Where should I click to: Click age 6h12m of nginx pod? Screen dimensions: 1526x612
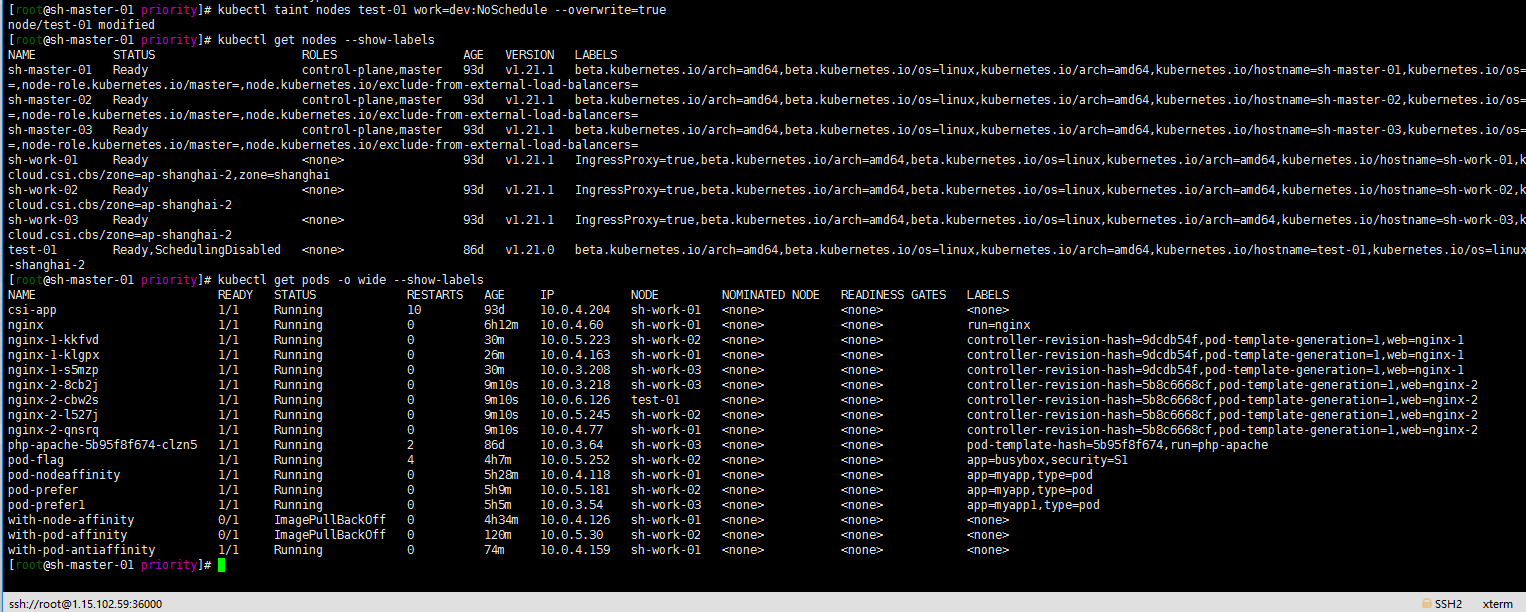click(x=501, y=324)
